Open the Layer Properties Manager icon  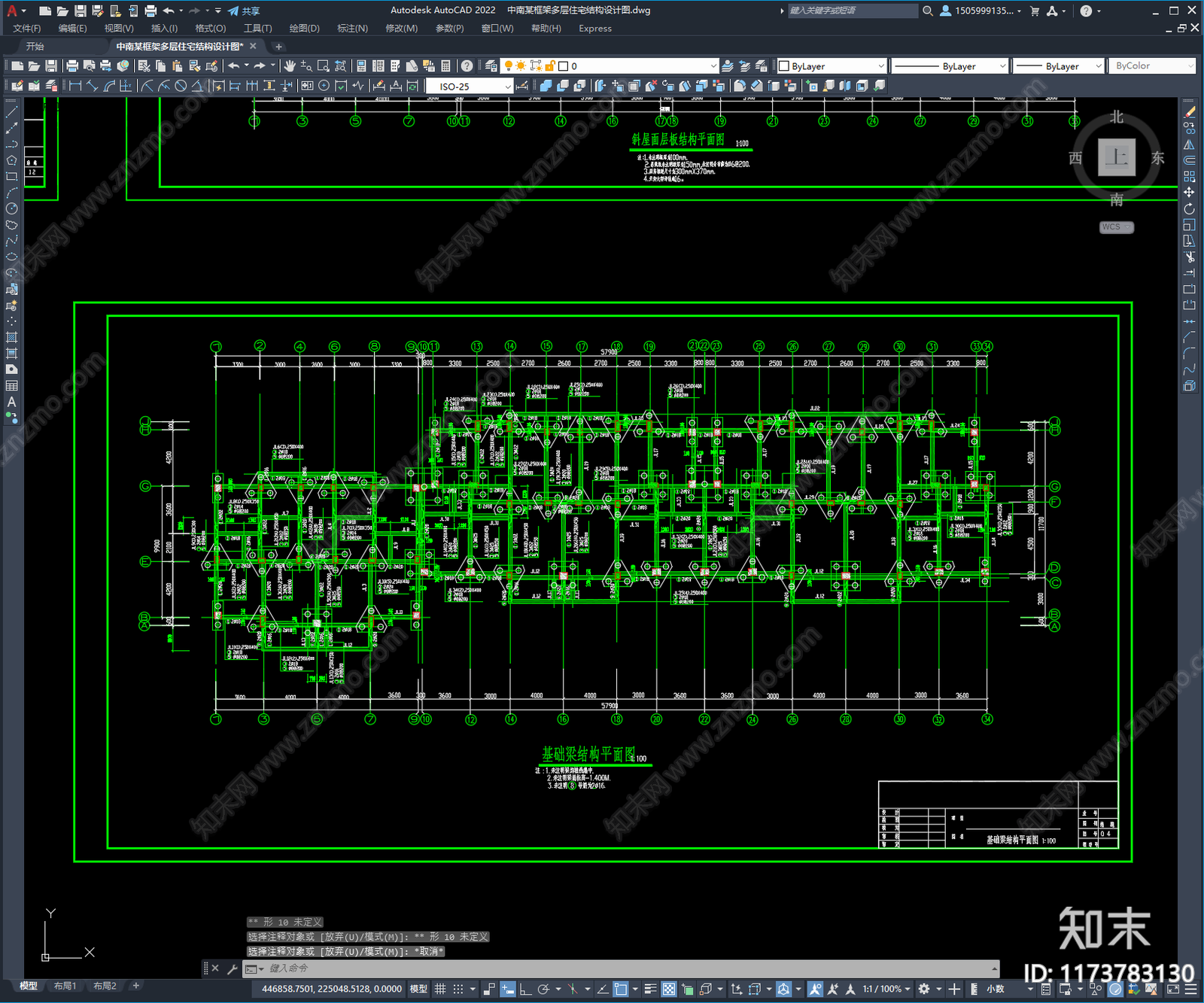[x=491, y=66]
